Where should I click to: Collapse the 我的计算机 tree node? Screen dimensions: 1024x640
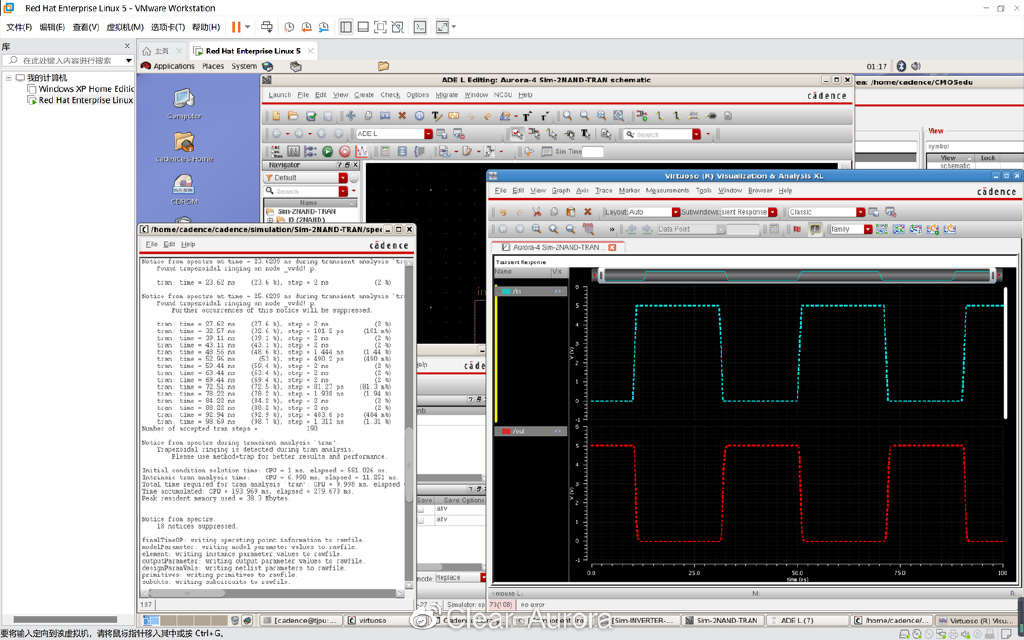[9, 77]
